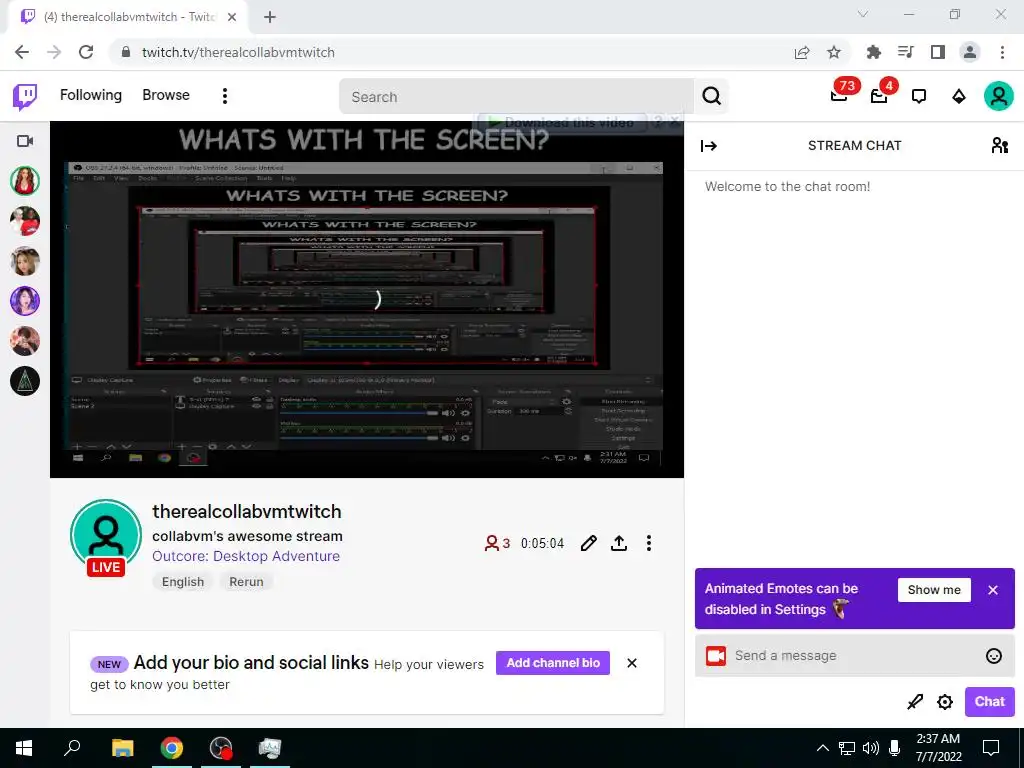Open the three-dot menu beside Browse

(225, 96)
